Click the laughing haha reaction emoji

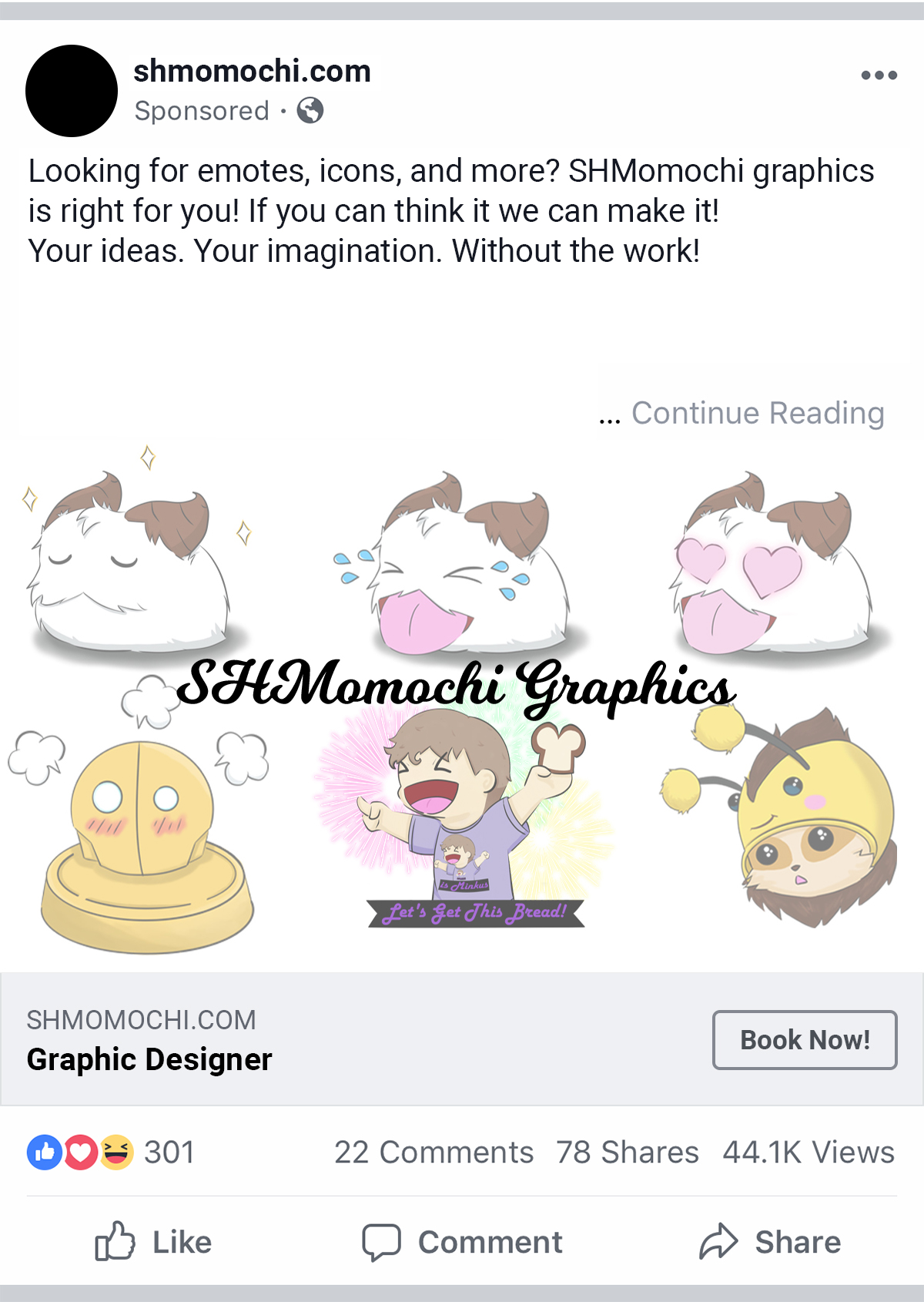pos(116,1153)
